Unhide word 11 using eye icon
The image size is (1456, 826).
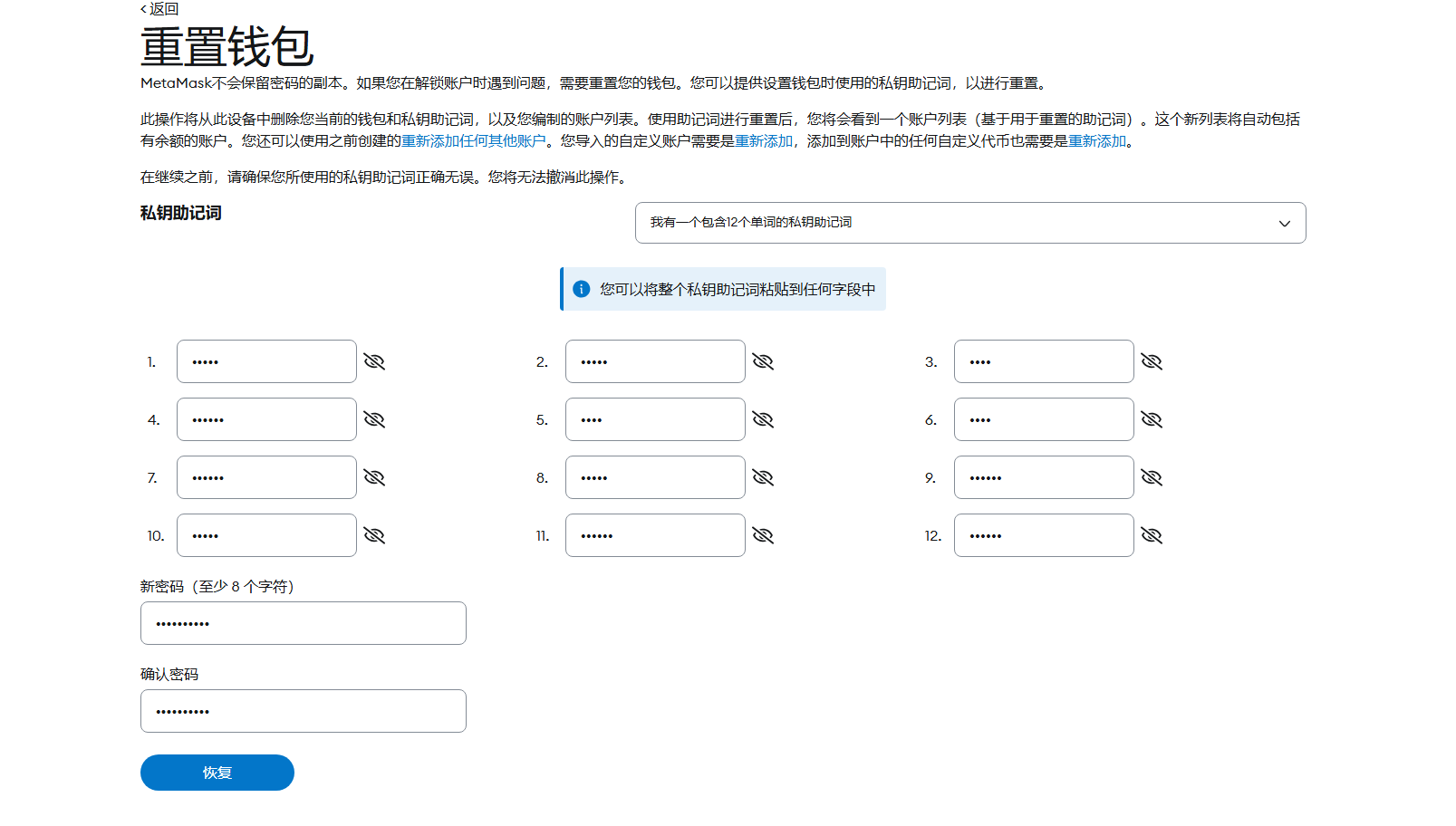pyautogui.click(x=763, y=535)
